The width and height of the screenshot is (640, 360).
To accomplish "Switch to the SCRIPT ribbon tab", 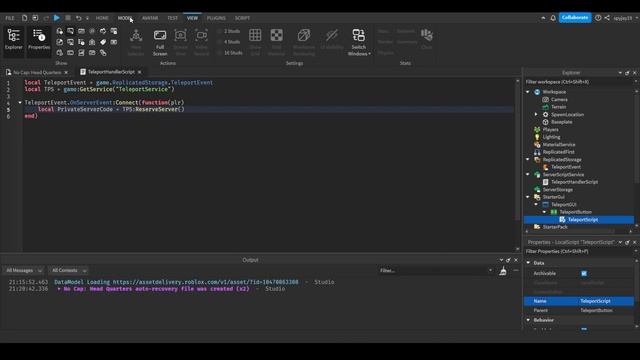I will pos(242,18).
